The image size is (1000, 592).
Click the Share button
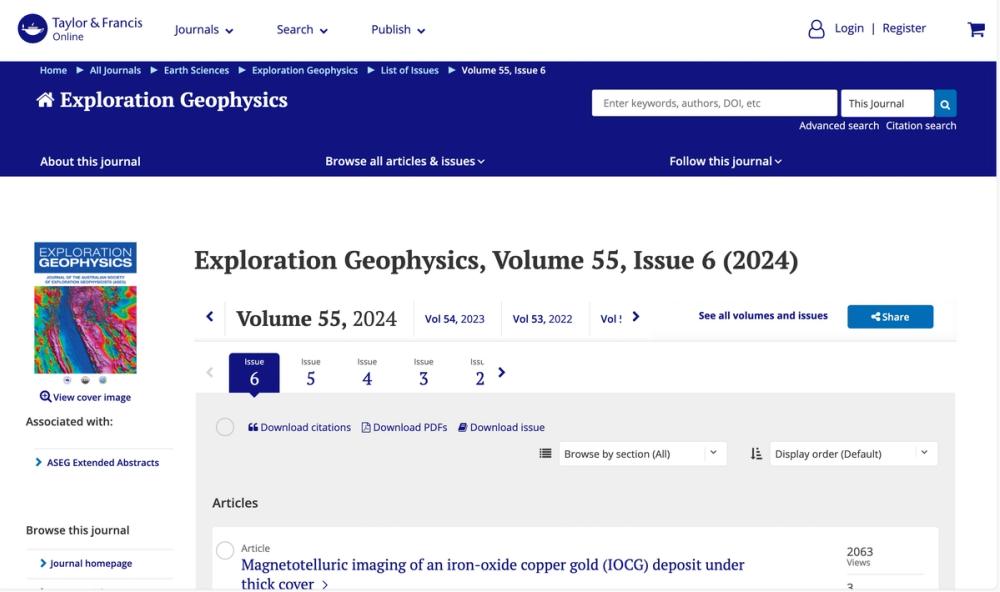click(890, 317)
